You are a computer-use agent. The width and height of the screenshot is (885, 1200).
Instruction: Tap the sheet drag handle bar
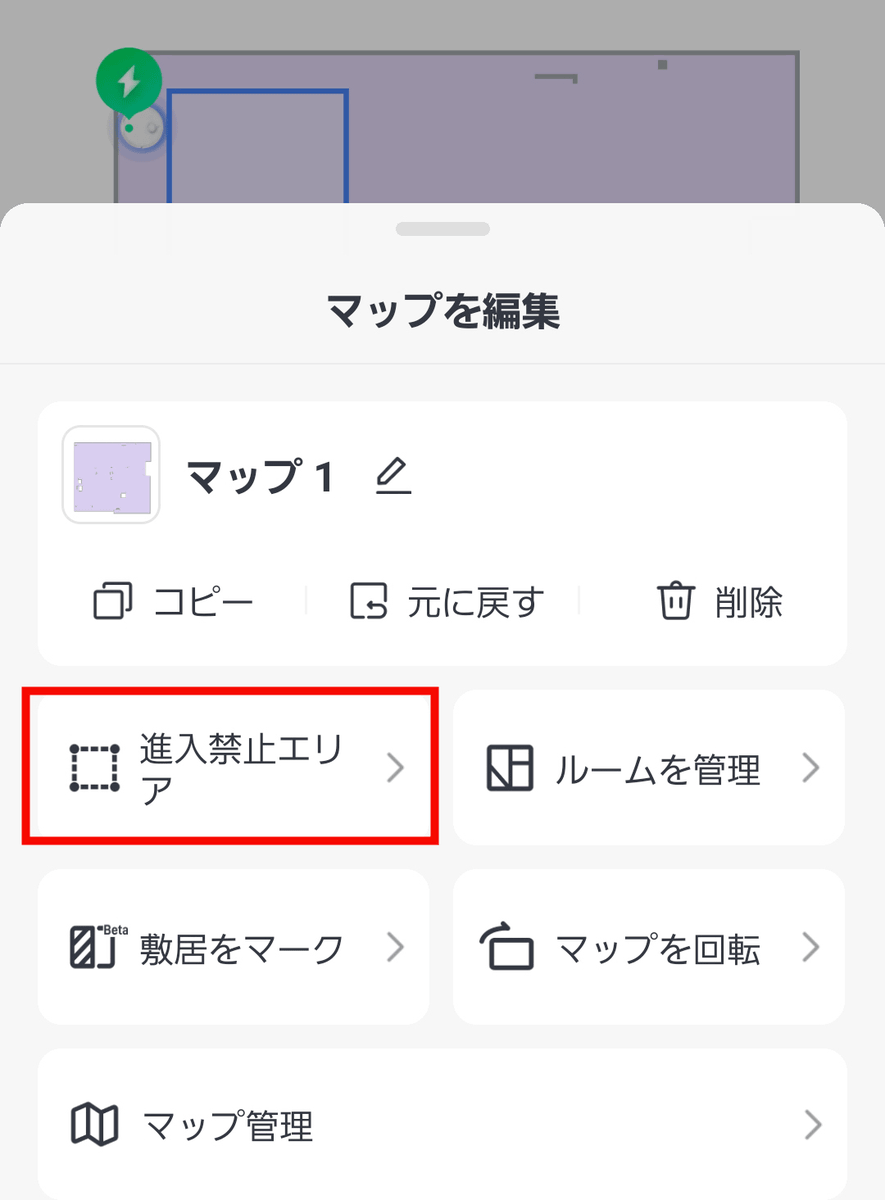click(442, 229)
